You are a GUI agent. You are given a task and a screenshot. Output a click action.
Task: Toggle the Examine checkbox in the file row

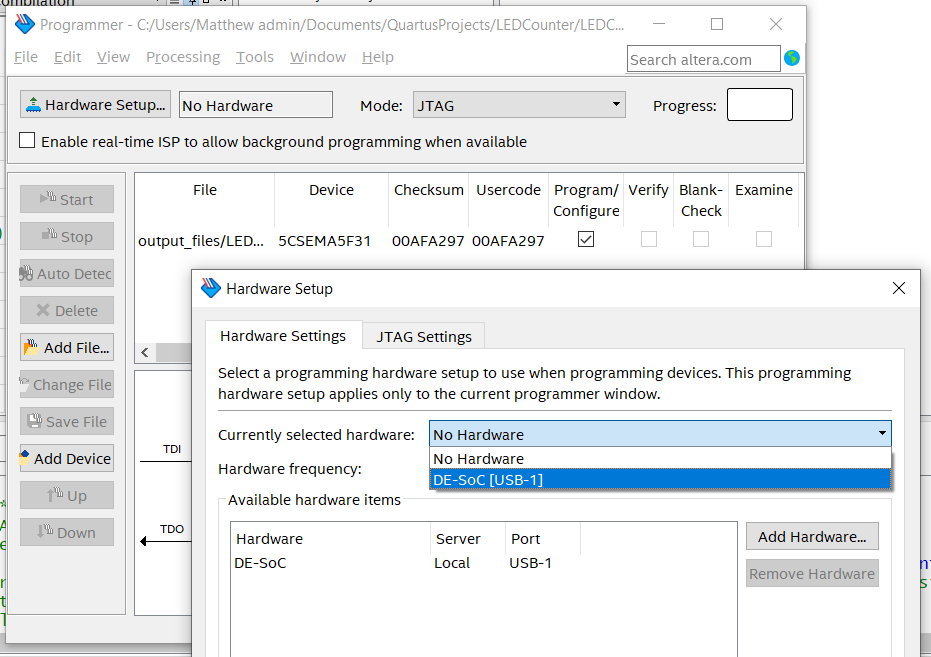(764, 239)
